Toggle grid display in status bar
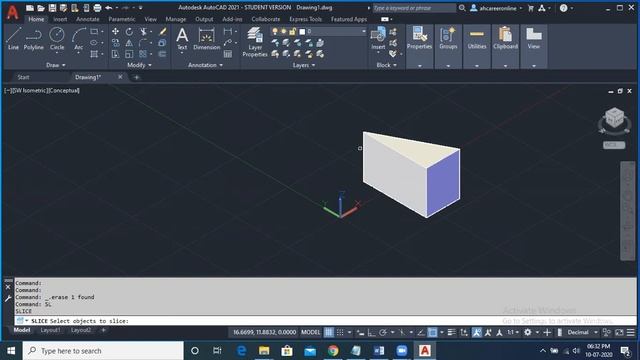Viewport: 640px width, 360px height. pyautogui.click(x=329, y=332)
